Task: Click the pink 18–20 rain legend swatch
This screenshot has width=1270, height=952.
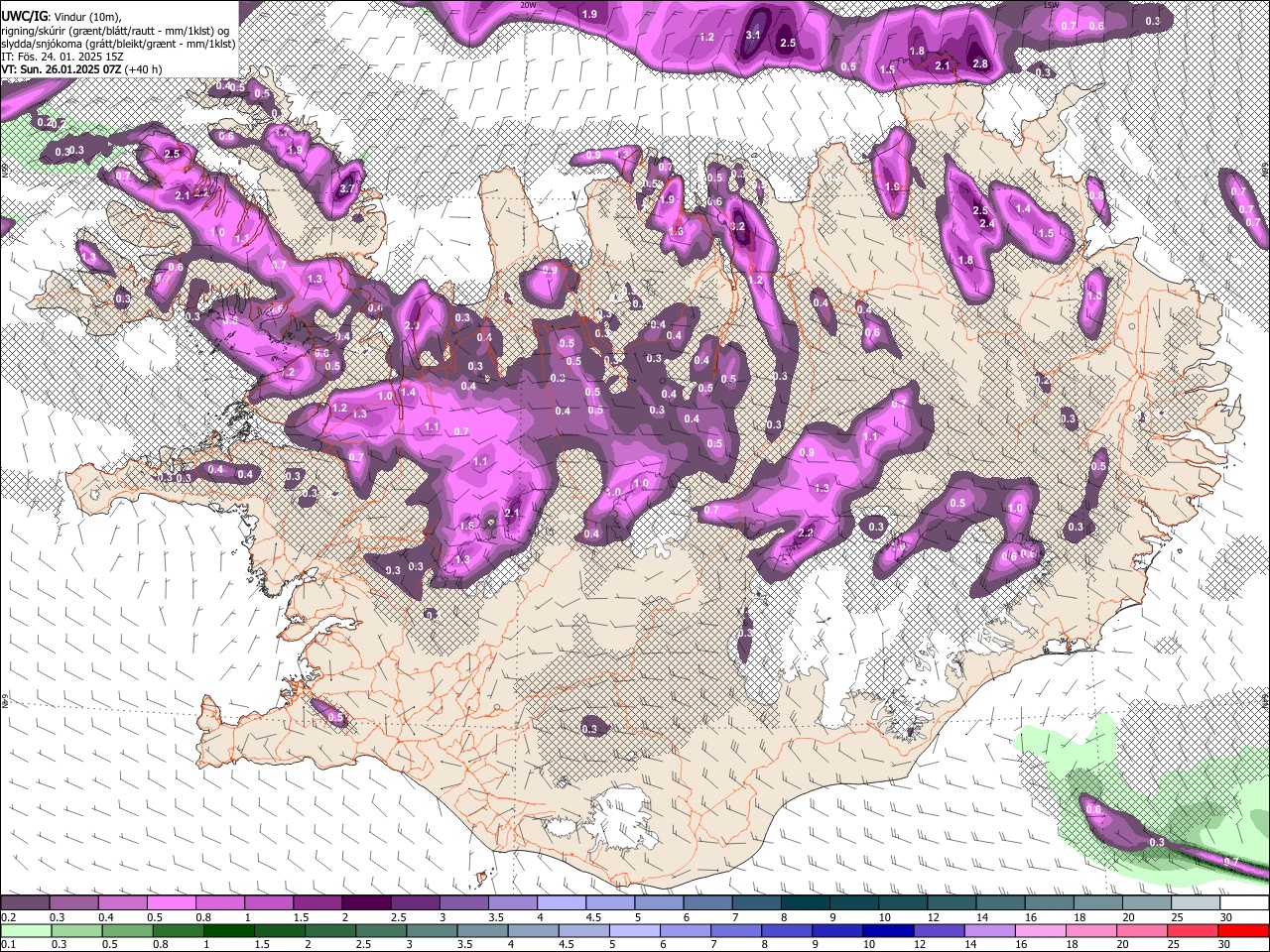Action: click(x=1090, y=930)
